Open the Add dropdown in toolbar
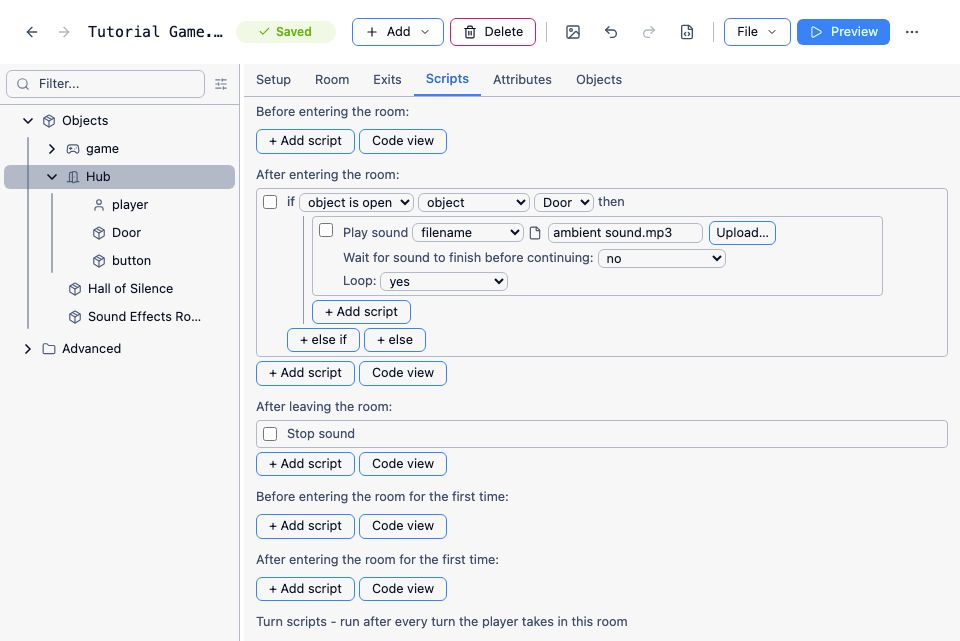 click(398, 32)
